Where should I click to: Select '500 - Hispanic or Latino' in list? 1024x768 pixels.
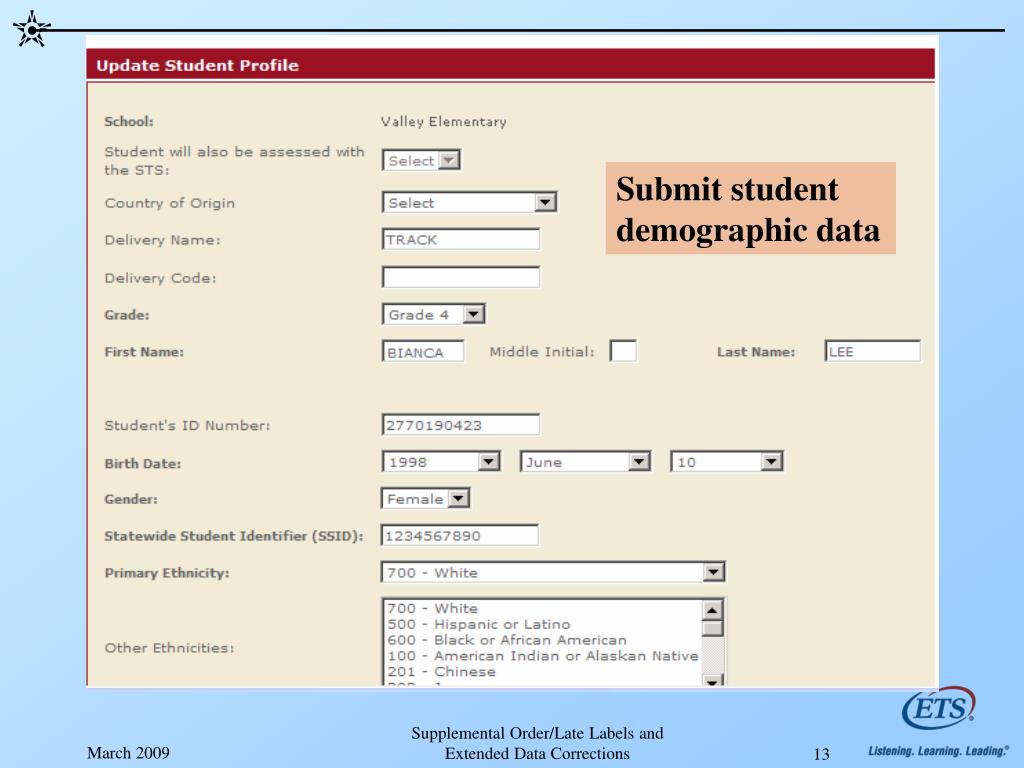pos(479,624)
